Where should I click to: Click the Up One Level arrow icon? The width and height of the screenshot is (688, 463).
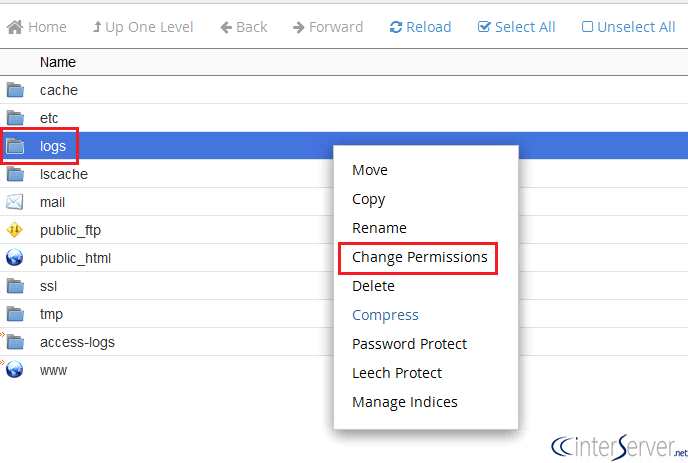97,27
